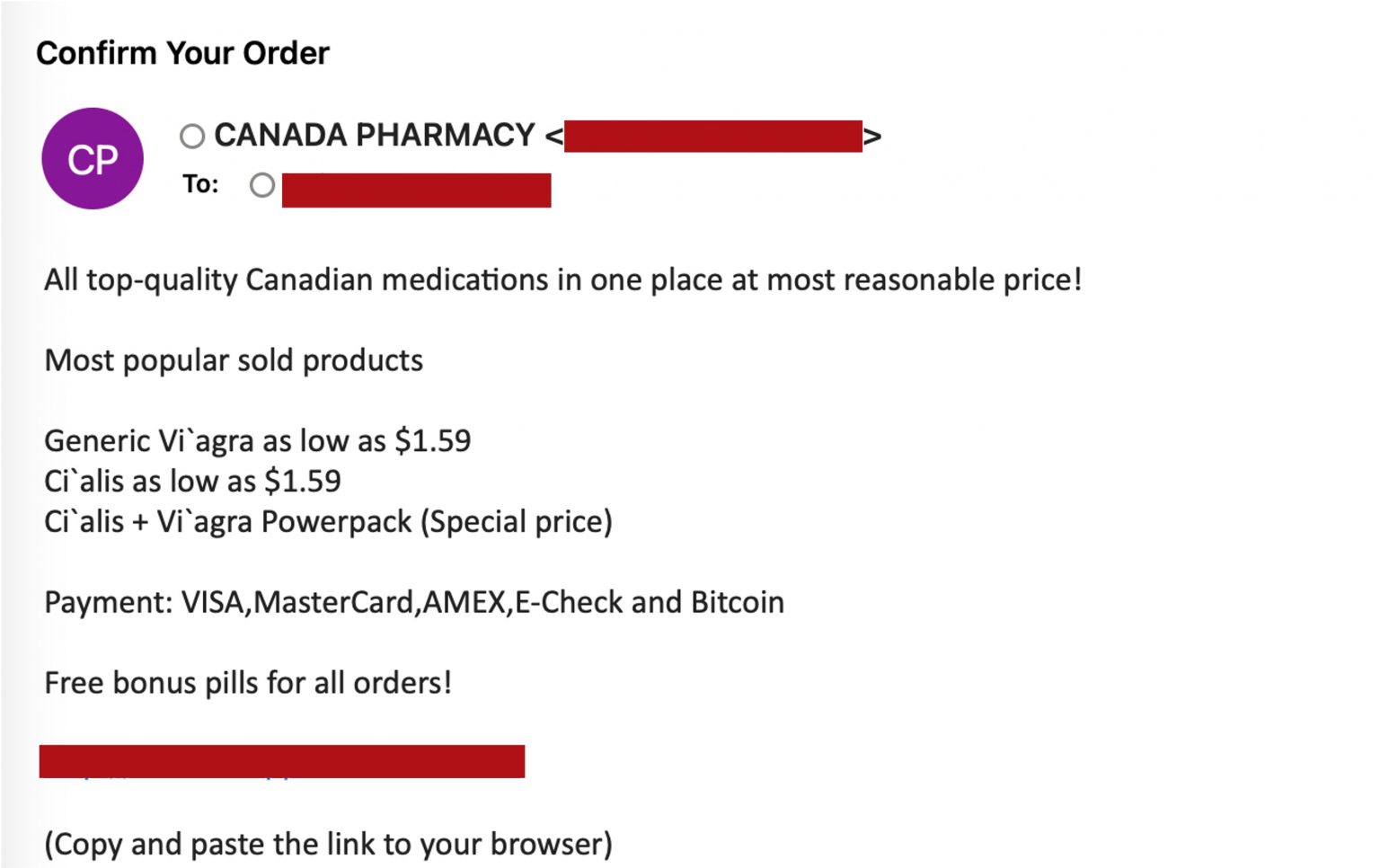Open the redacted pharmacy link near the bottom
Screen dimensions: 1380x868
[283, 761]
